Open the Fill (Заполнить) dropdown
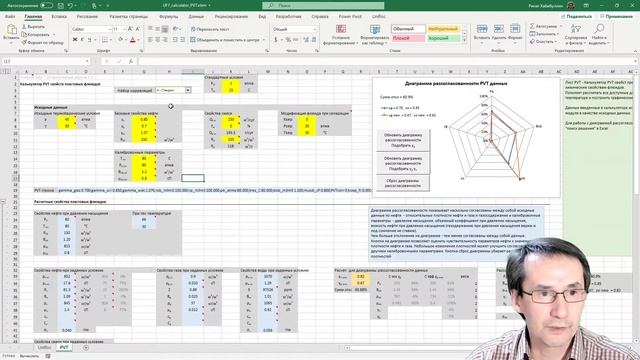 545,34
